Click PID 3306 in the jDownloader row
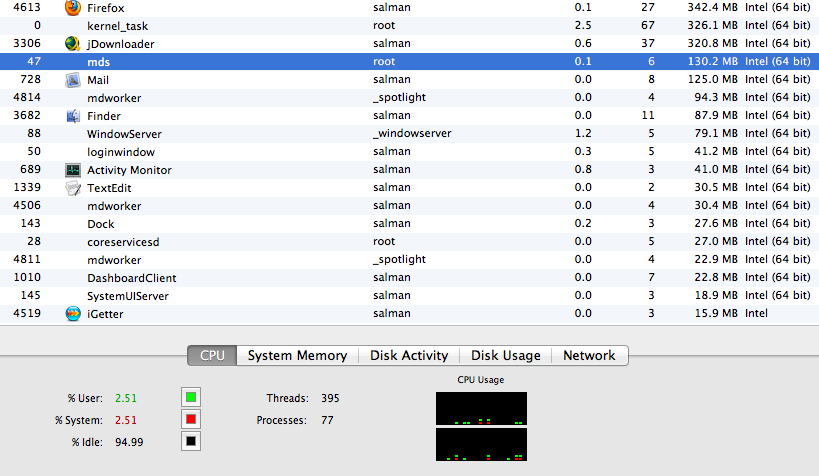Image resolution: width=819 pixels, height=476 pixels. point(27,43)
